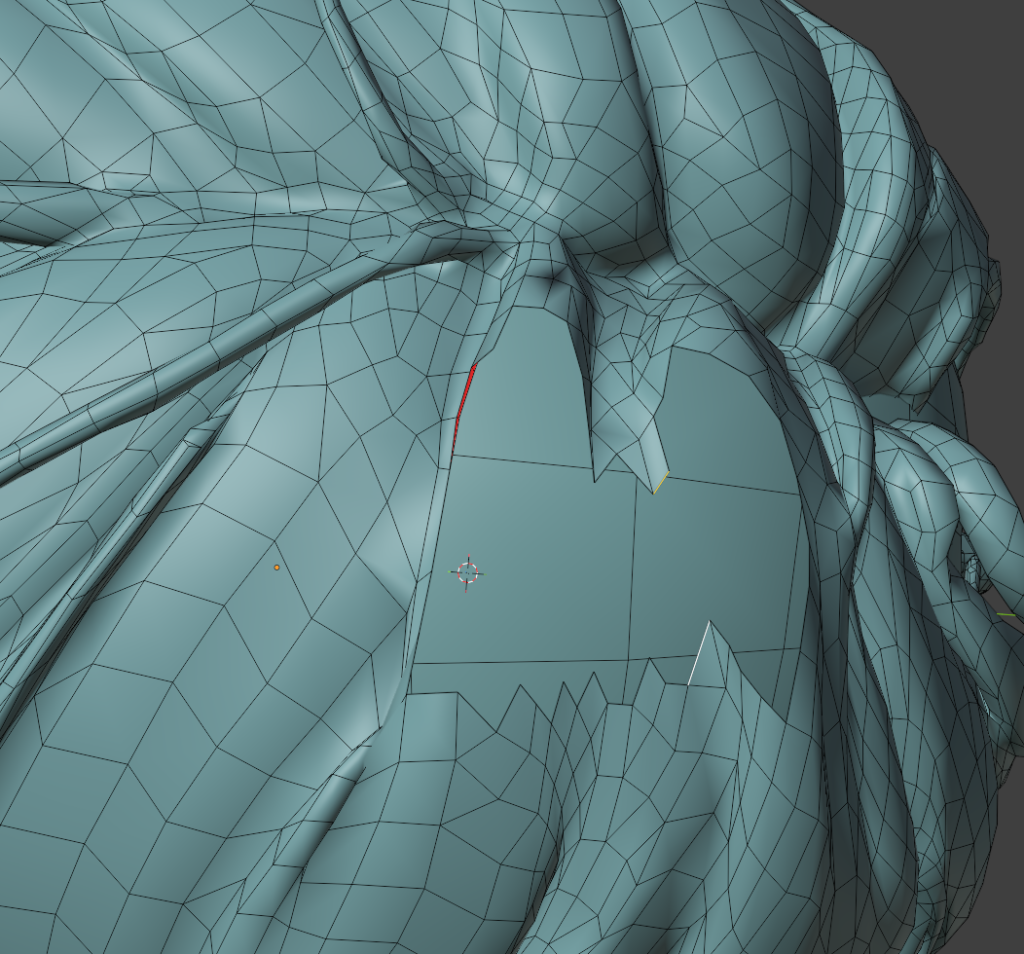
Task: Click vertex at top of white edge
Action: (709, 623)
